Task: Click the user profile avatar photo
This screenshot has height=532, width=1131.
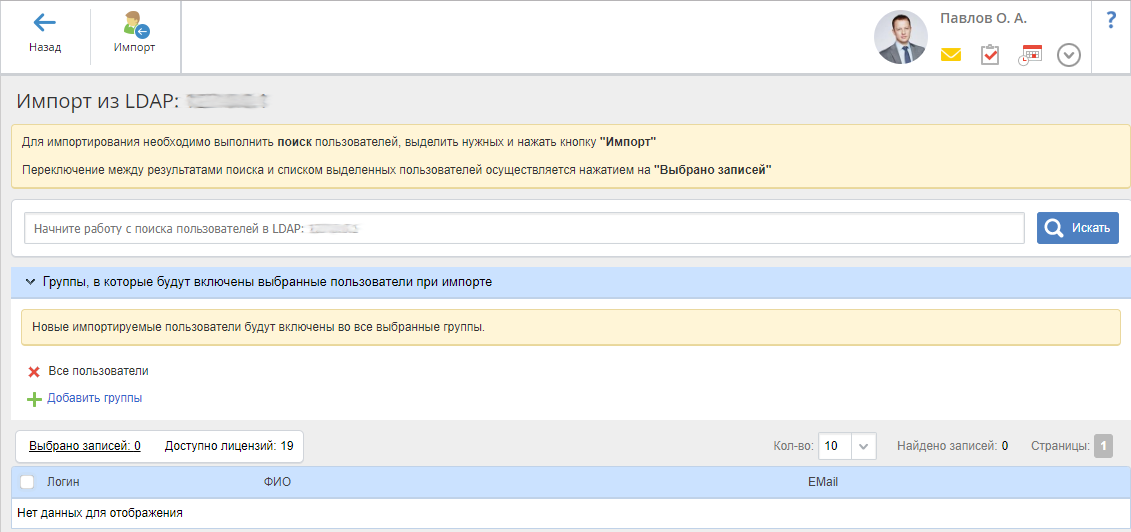Action: coord(900,38)
